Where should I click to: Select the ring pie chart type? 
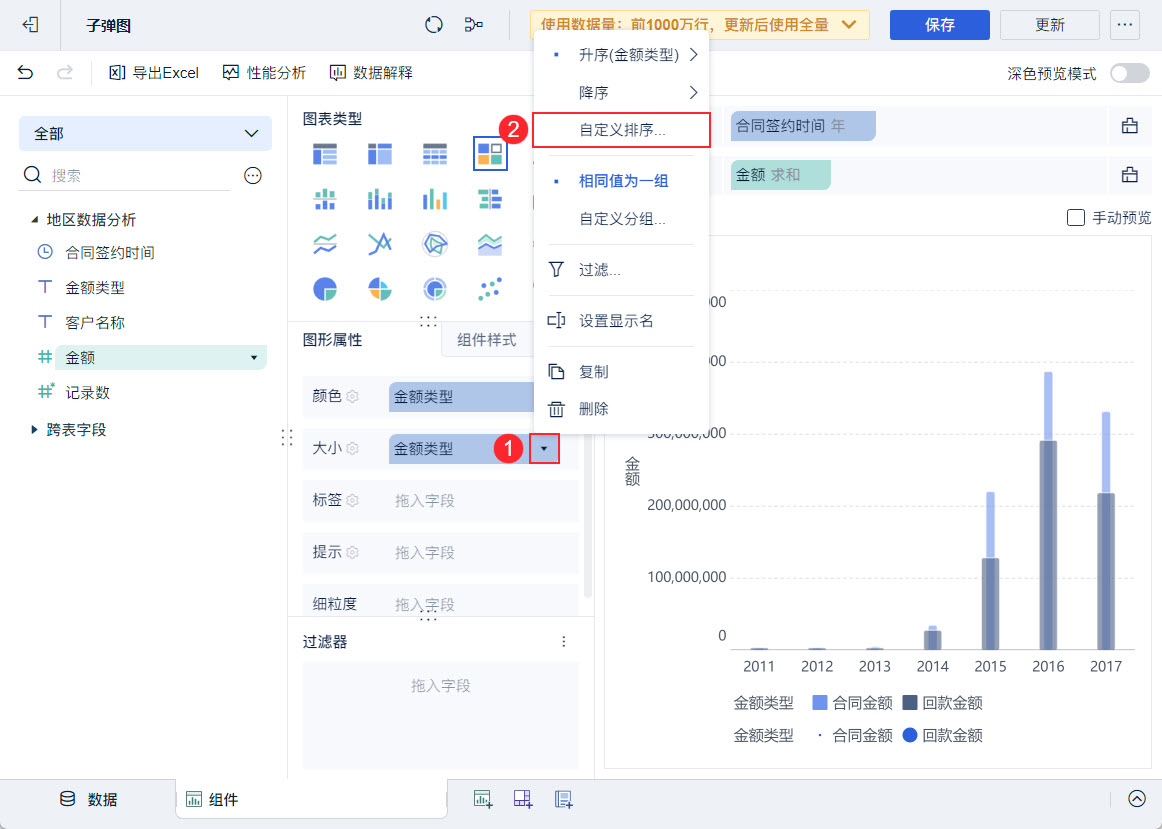click(x=434, y=289)
